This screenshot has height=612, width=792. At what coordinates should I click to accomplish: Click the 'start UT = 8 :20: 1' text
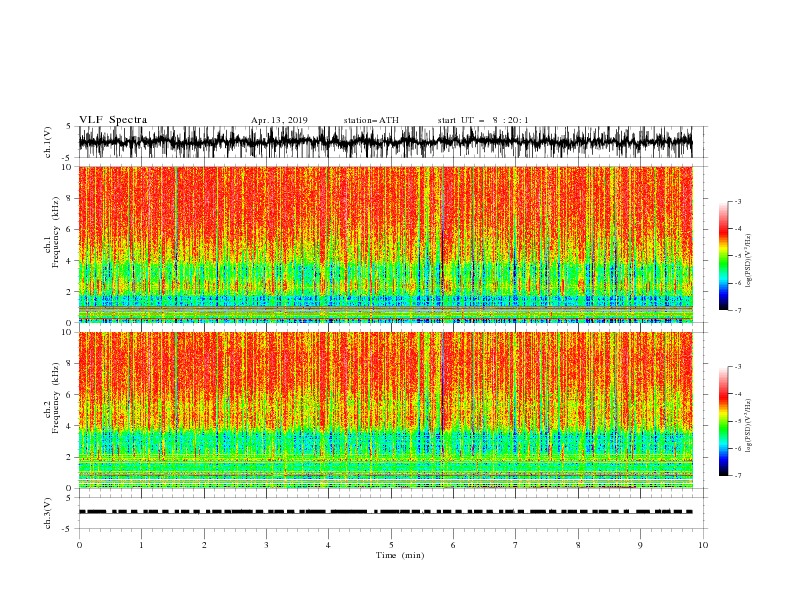[483, 120]
